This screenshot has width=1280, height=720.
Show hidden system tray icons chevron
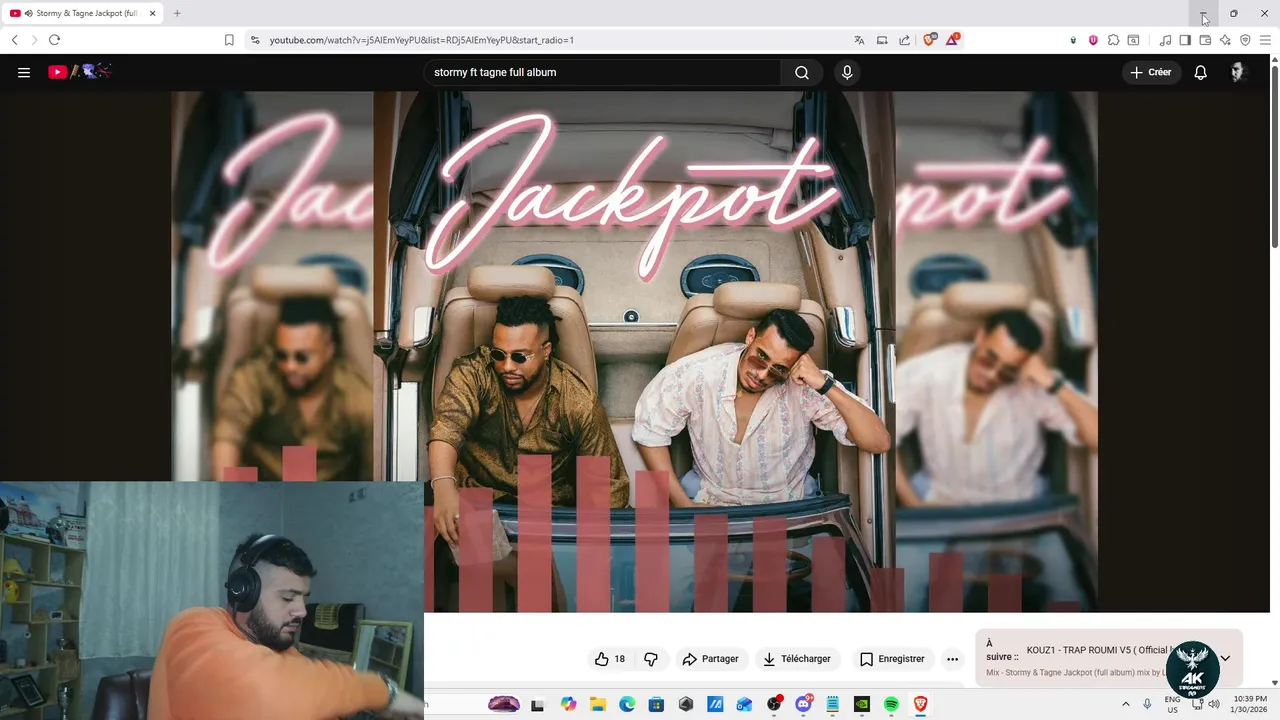(x=1126, y=704)
